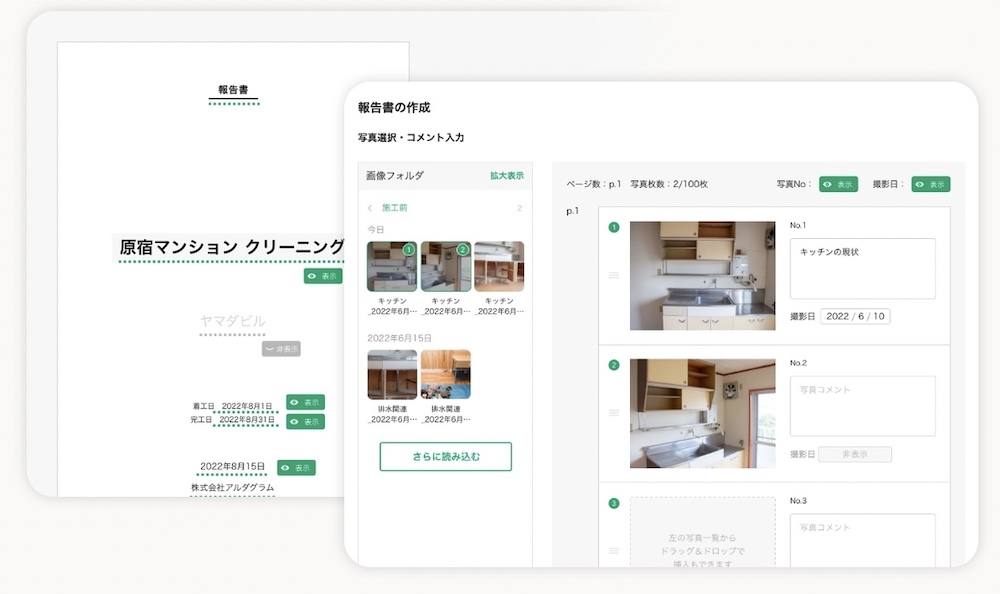The height and width of the screenshot is (594, 1000).
Task: Click the green number 2 slot badge
Action: click(x=614, y=365)
